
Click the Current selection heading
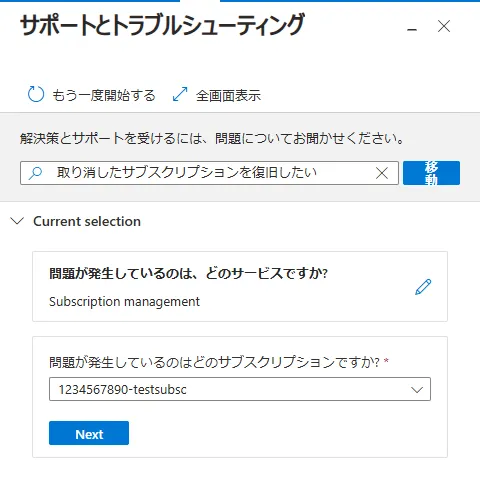click(87, 221)
